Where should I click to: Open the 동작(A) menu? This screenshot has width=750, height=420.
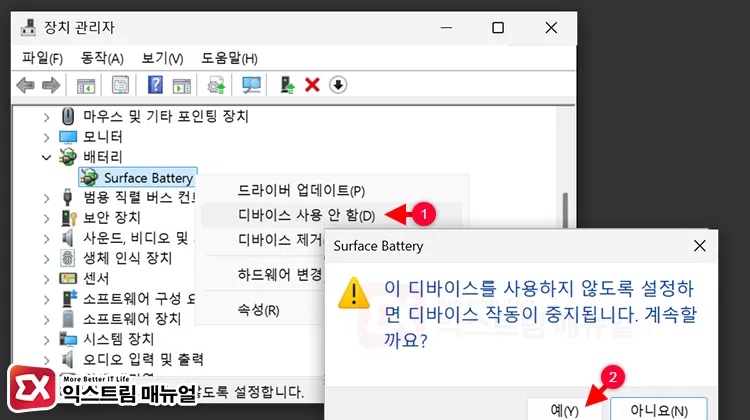102,58
